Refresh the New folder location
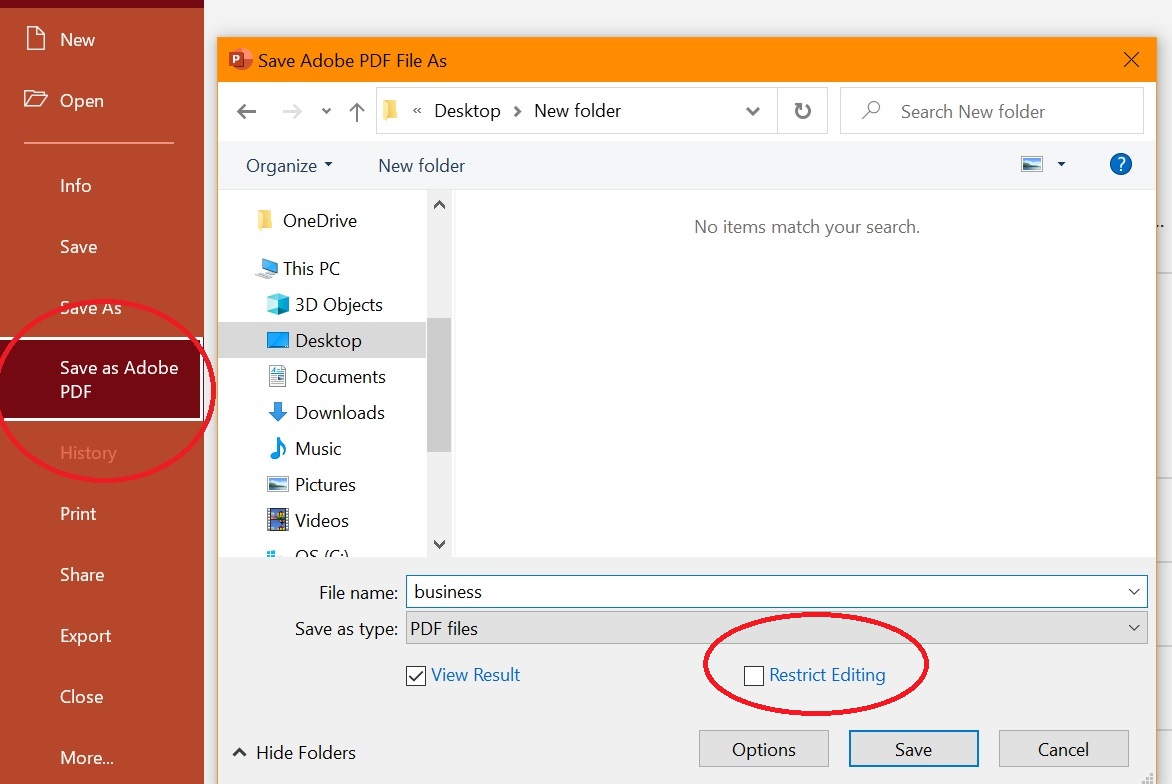1172x784 pixels. pyautogui.click(x=802, y=111)
